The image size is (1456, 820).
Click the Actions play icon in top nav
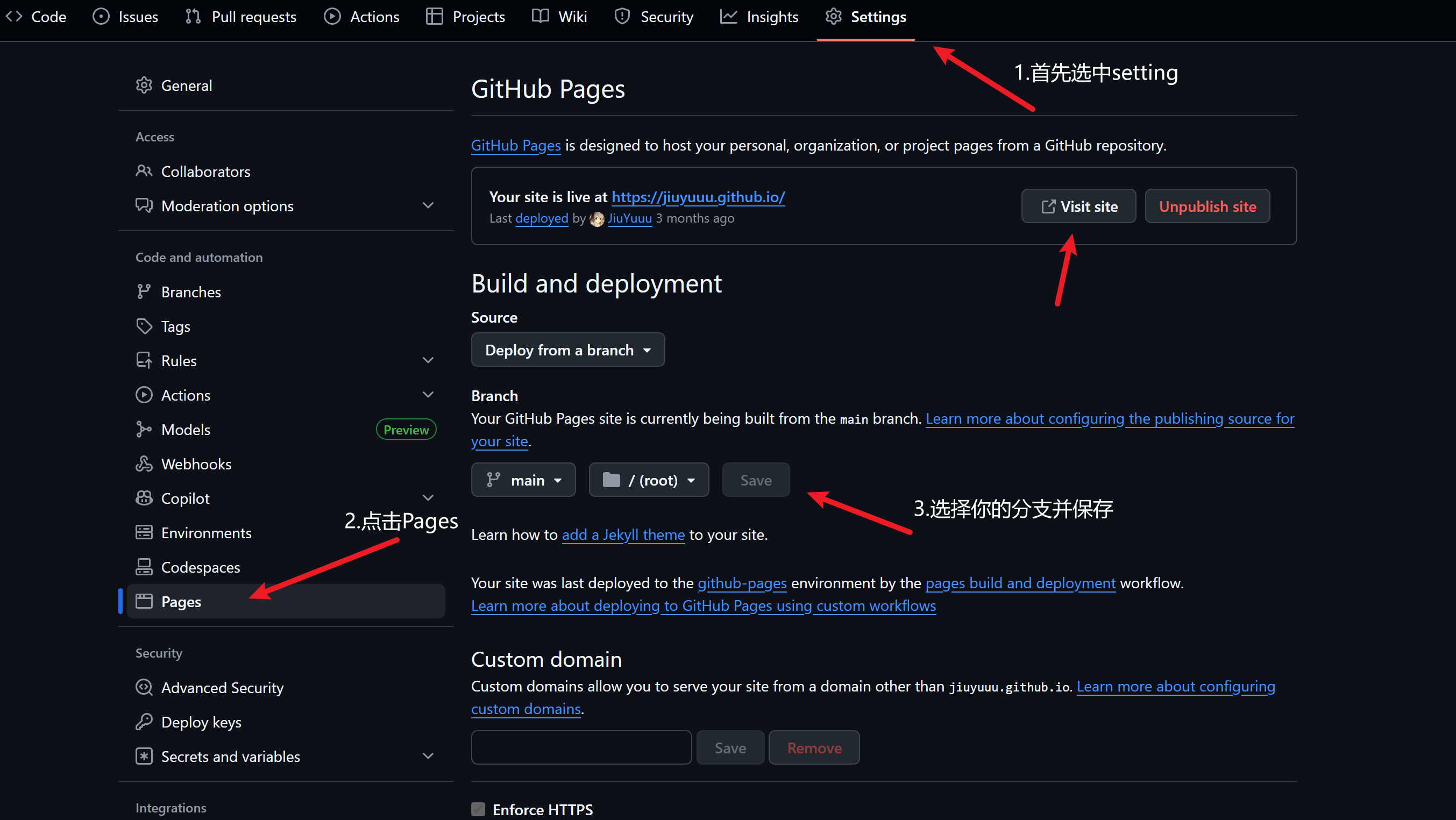point(332,16)
